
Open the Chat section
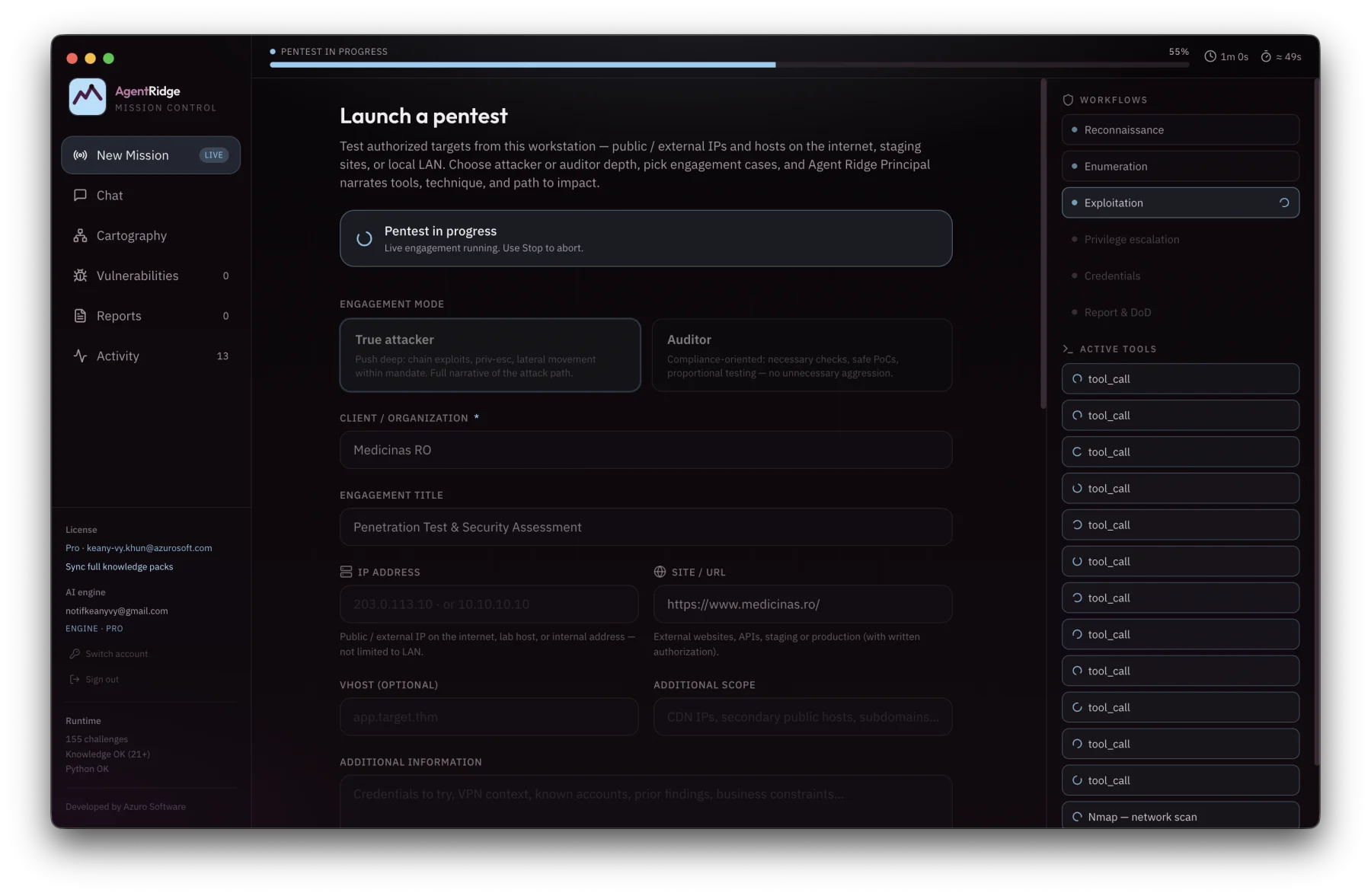tap(151, 196)
